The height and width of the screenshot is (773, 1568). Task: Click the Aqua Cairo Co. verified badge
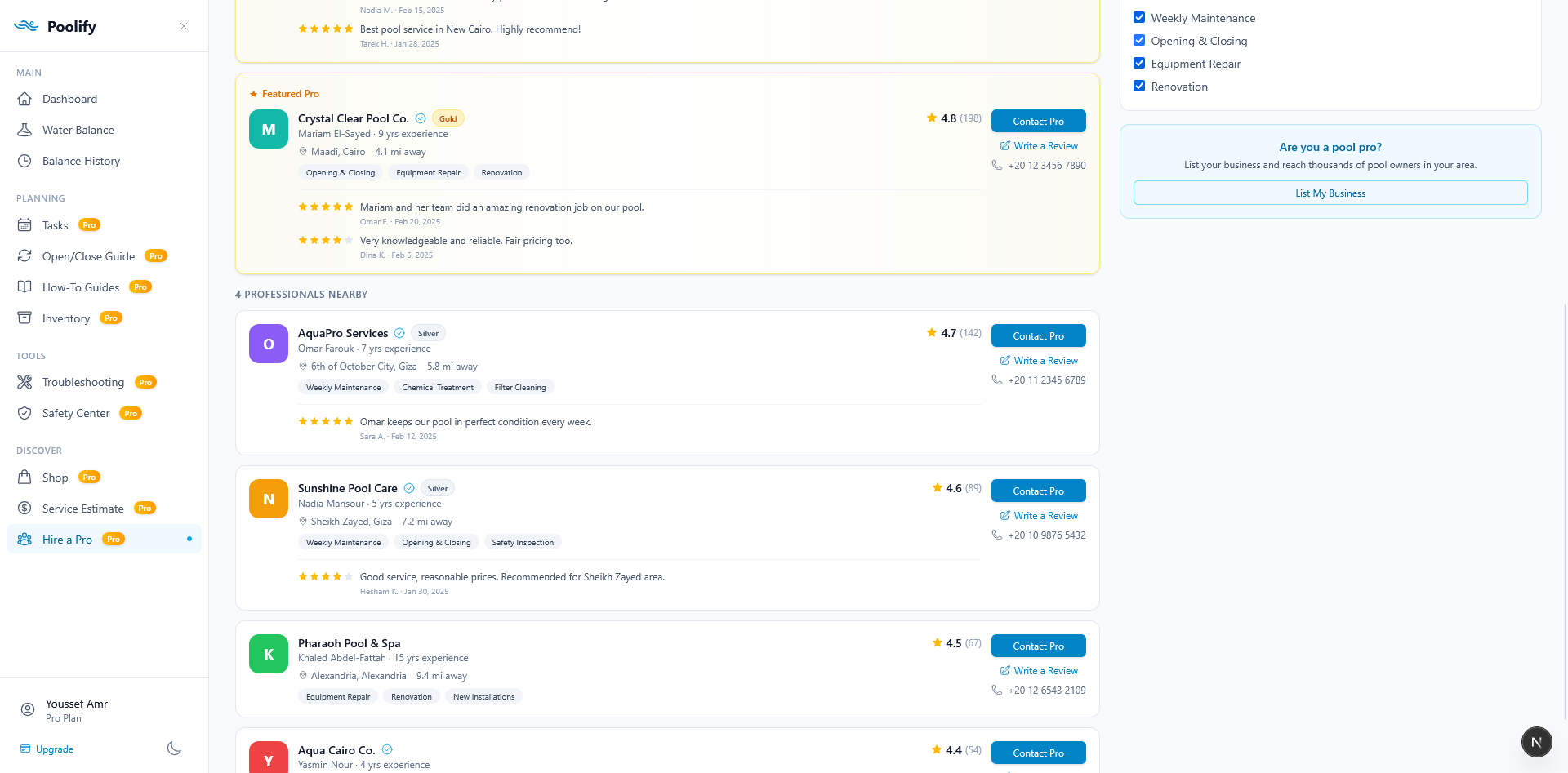tap(387, 750)
